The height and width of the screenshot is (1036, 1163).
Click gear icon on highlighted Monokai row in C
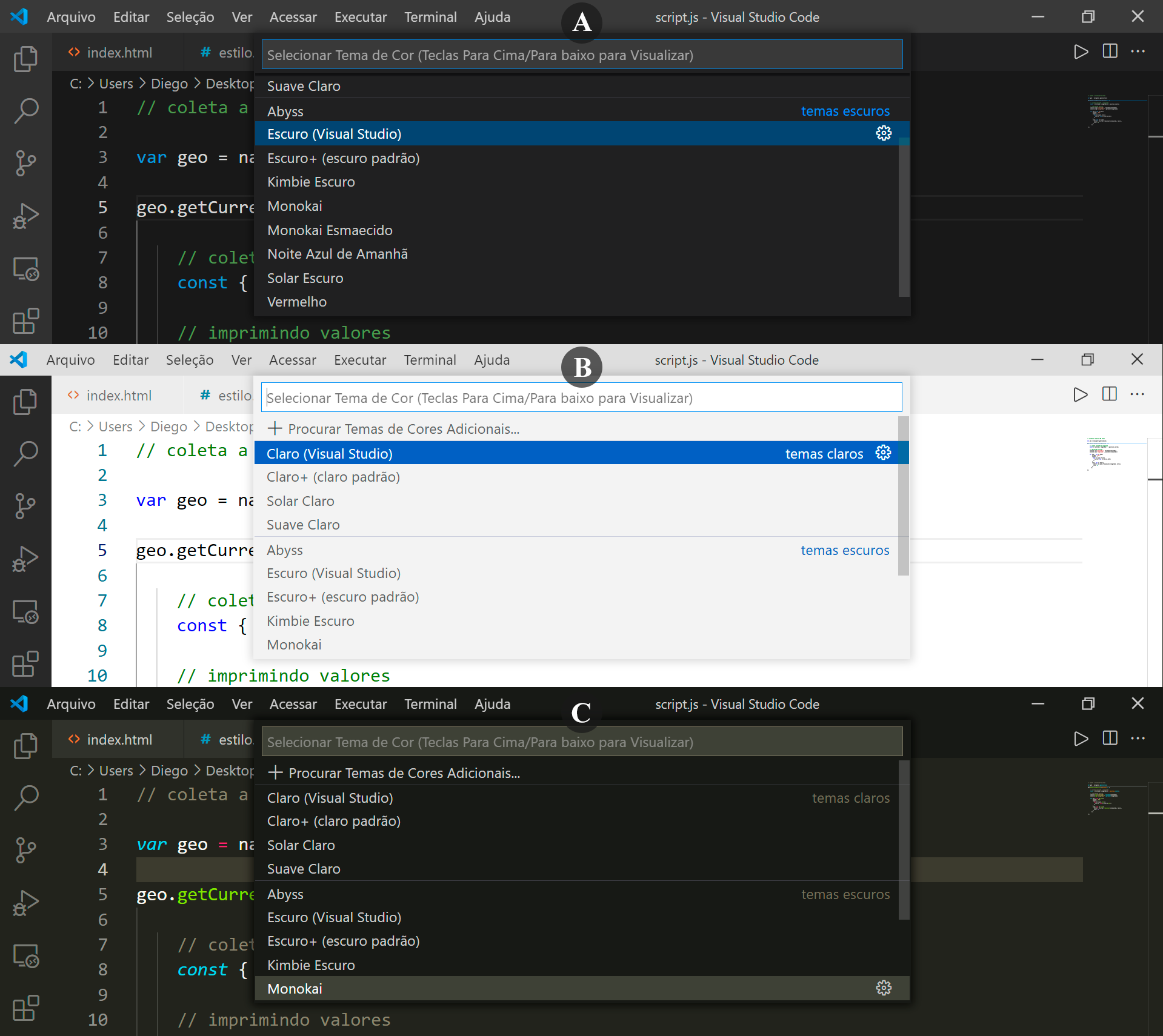pyautogui.click(x=884, y=988)
